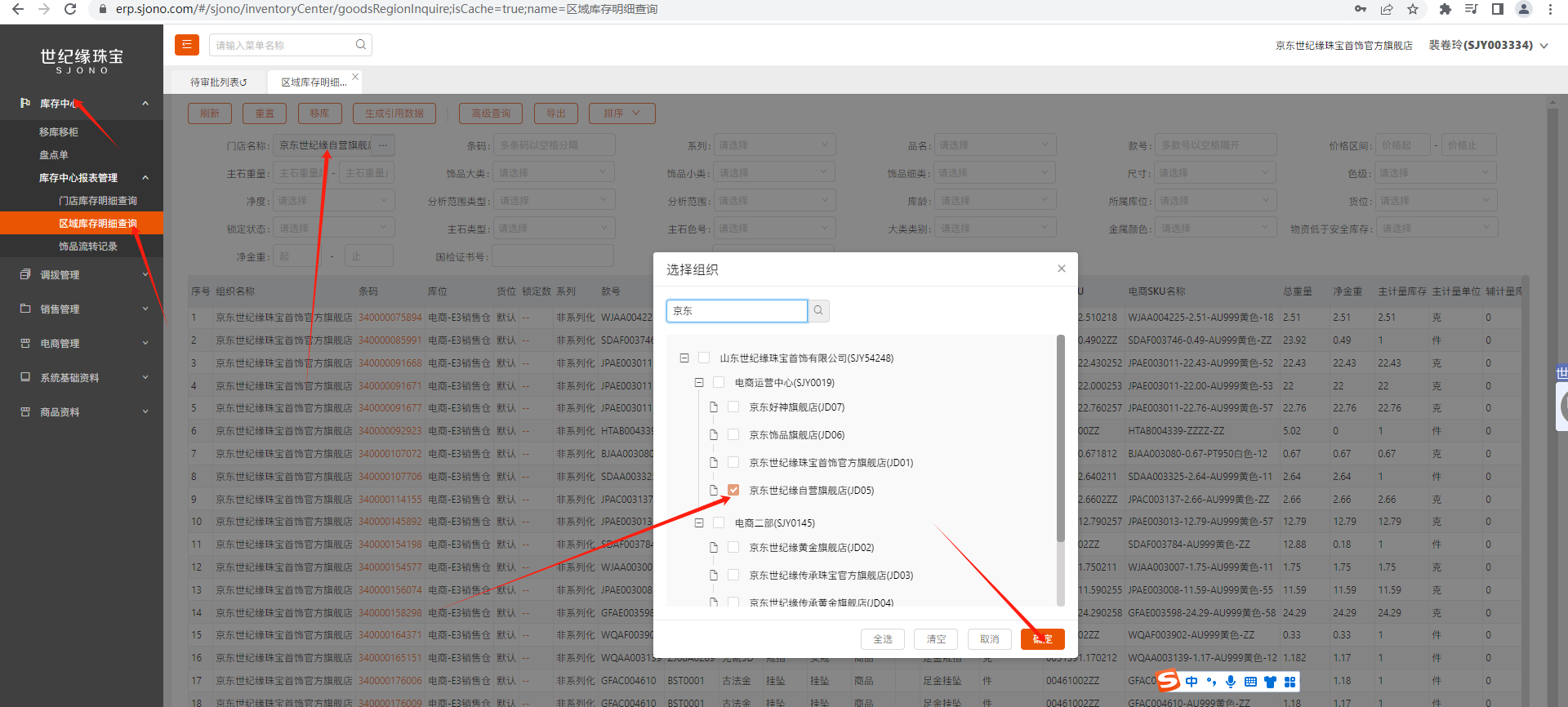Tick the 京东饰品旗舰店(JD06) checkbox
Screen dimensions: 1568x707
coord(733,435)
